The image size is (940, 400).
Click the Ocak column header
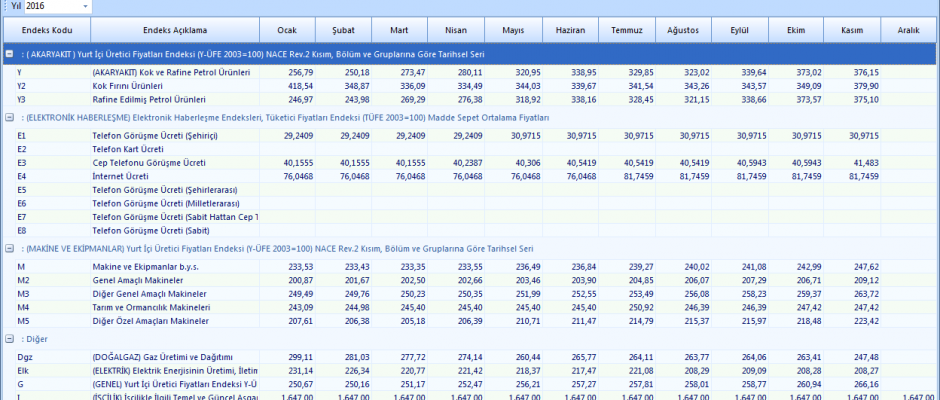click(x=287, y=30)
